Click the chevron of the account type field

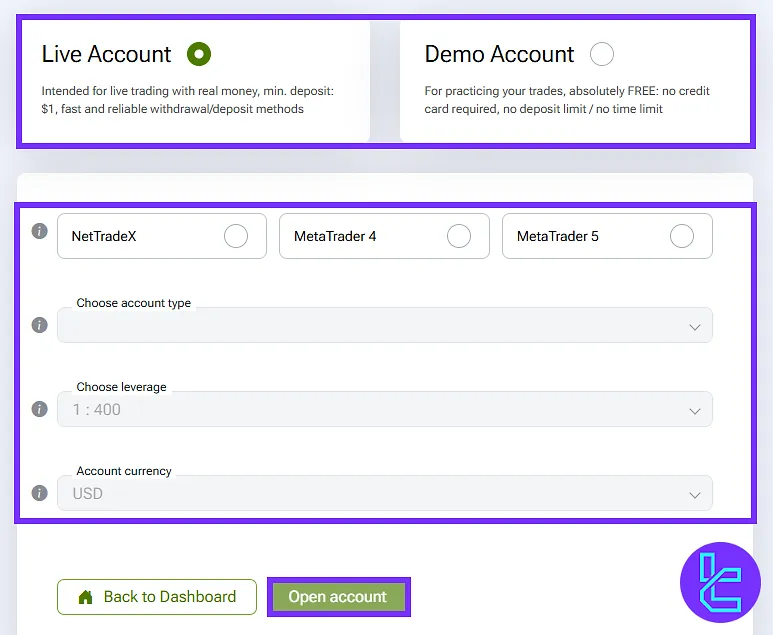click(695, 327)
